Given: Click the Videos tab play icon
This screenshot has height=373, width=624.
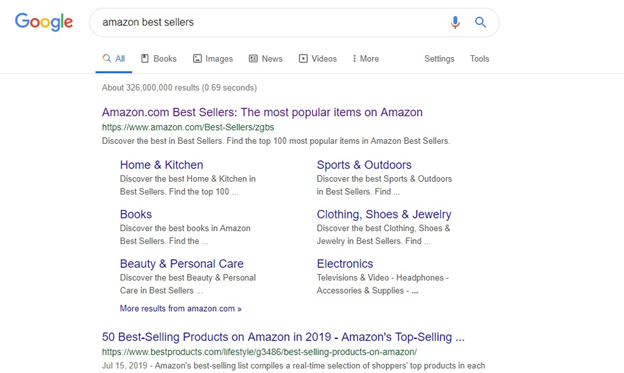Looking at the screenshot, I should [303, 59].
